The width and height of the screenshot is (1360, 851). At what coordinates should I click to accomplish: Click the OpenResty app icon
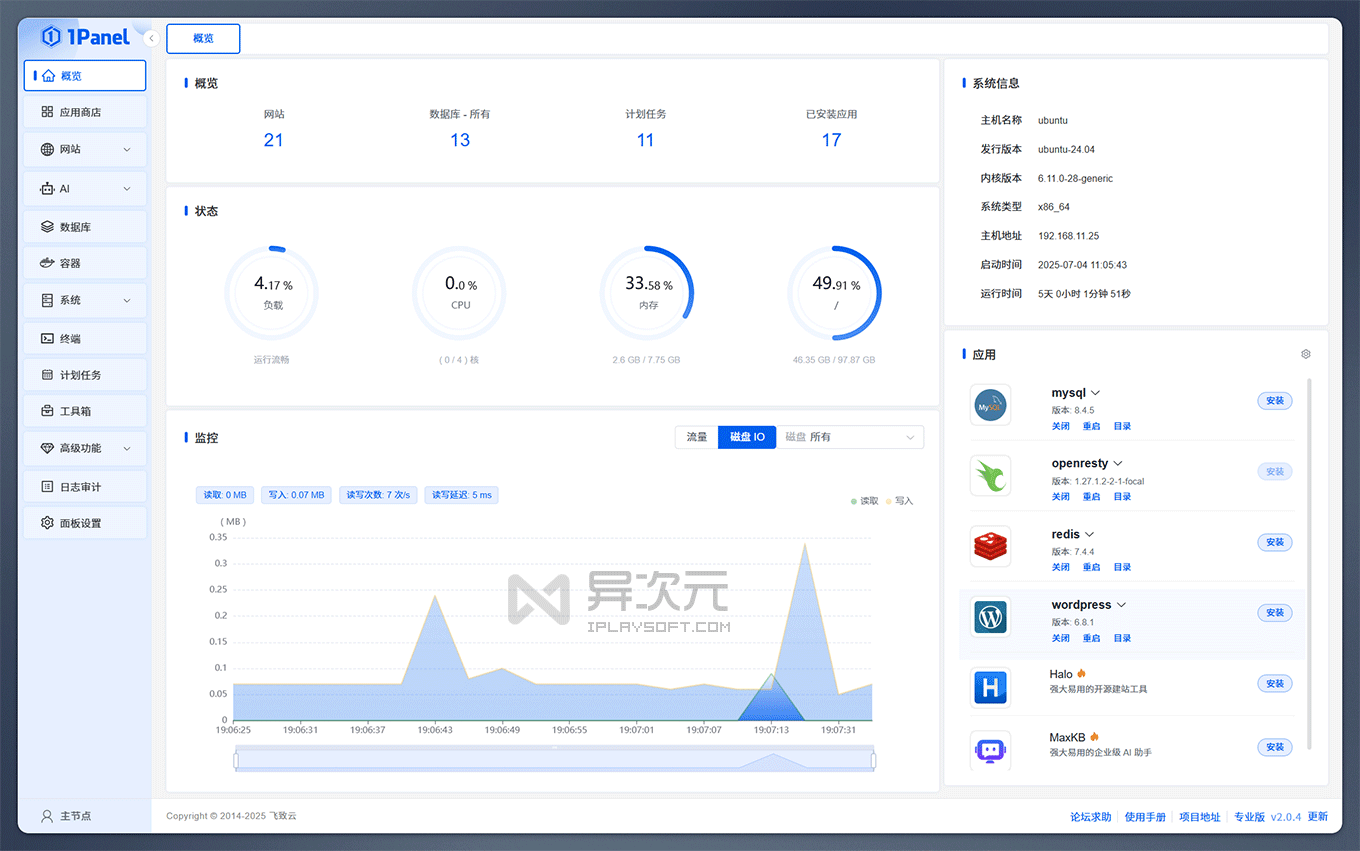coord(990,476)
